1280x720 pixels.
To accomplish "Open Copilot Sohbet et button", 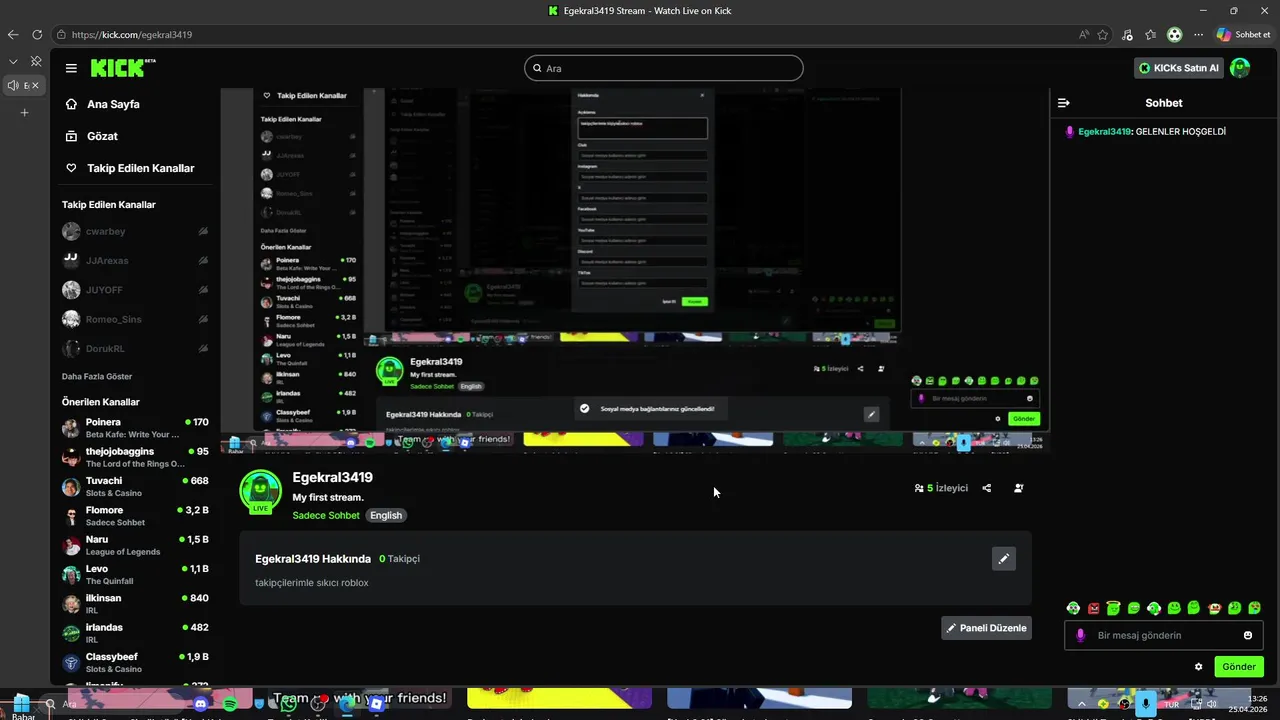I will pyautogui.click(x=1244, y=34).
